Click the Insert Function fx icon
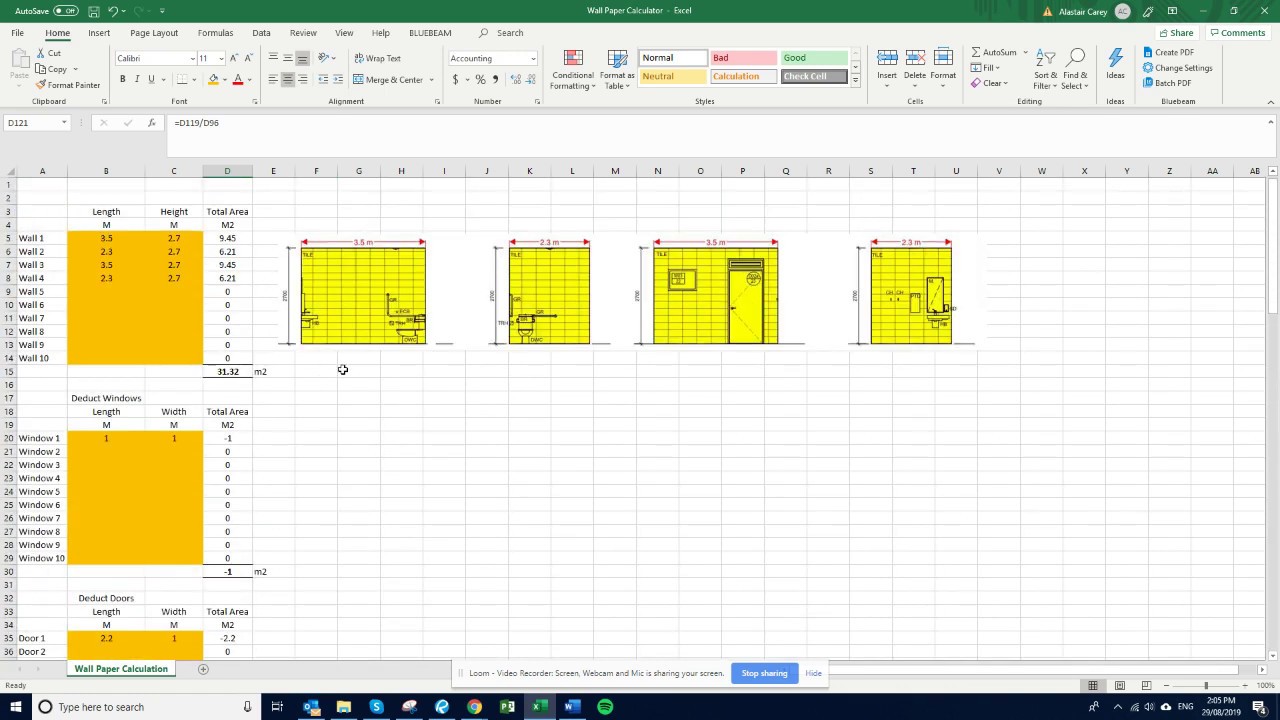The image size is (1280, 720). pos(152,122)
